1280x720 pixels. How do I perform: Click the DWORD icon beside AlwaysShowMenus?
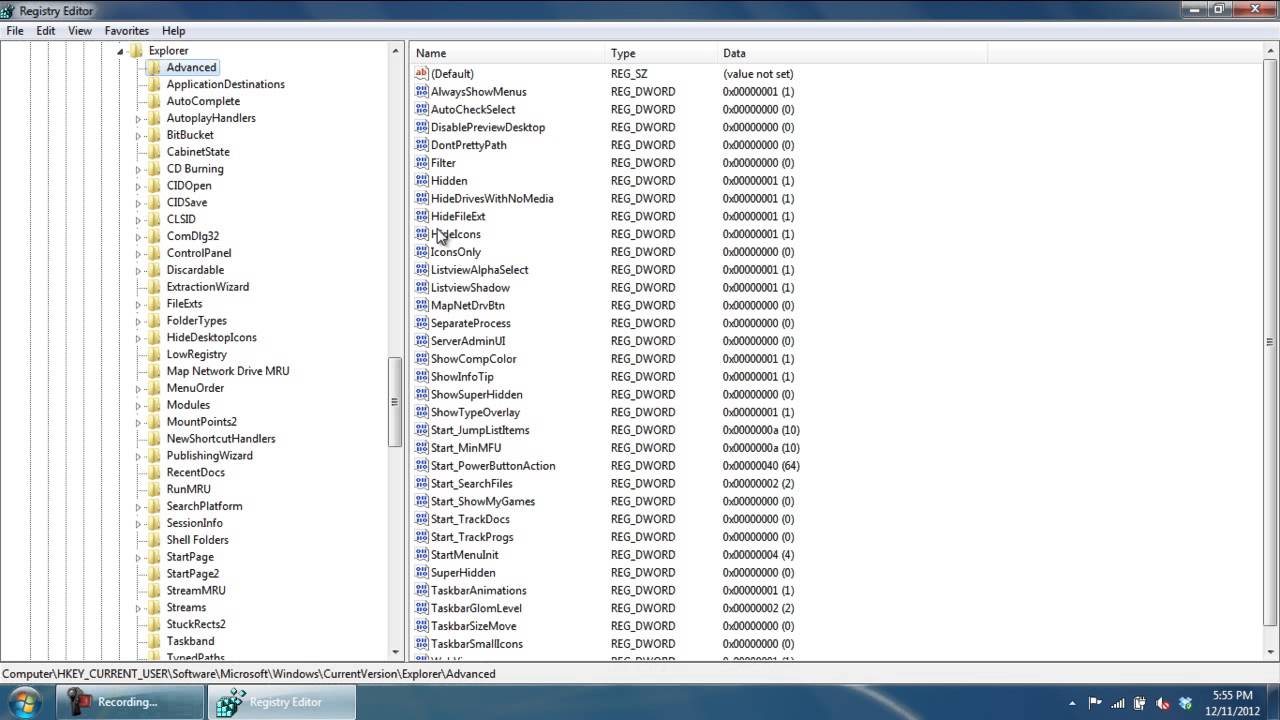pyautogui.click(x=422, y=91)
